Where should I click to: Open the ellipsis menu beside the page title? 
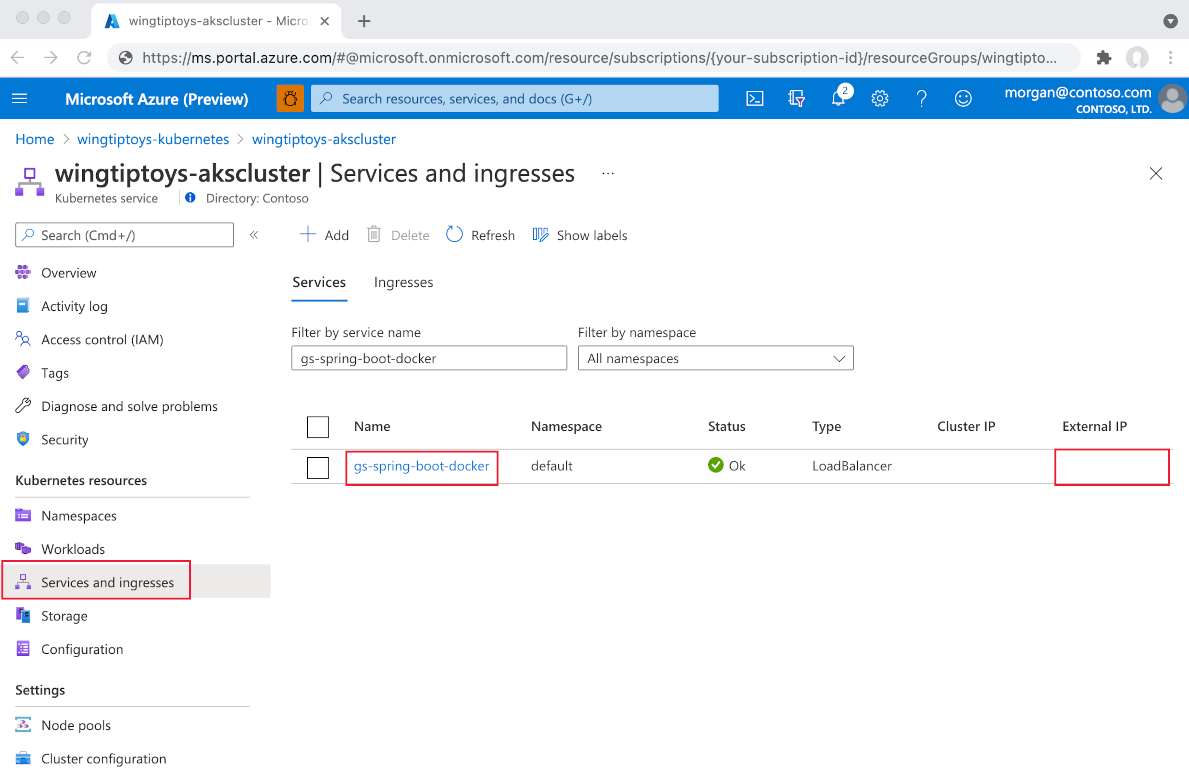pyautogui.click(x=607, y=174)
